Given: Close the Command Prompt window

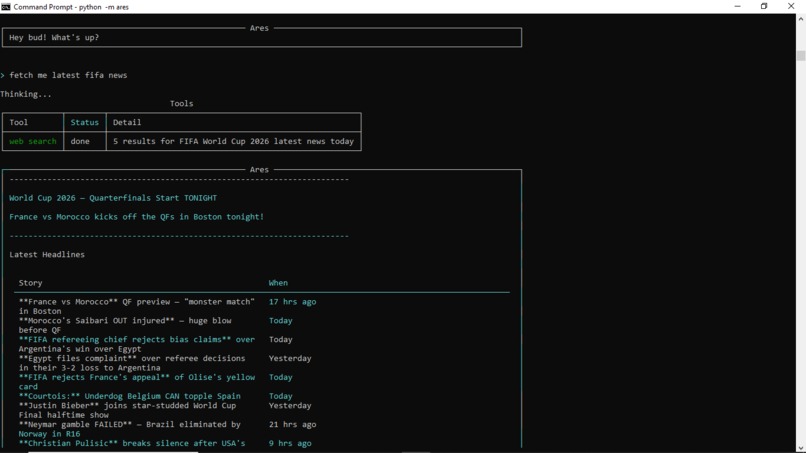Looking at the screenshot, I should [791, 6].
